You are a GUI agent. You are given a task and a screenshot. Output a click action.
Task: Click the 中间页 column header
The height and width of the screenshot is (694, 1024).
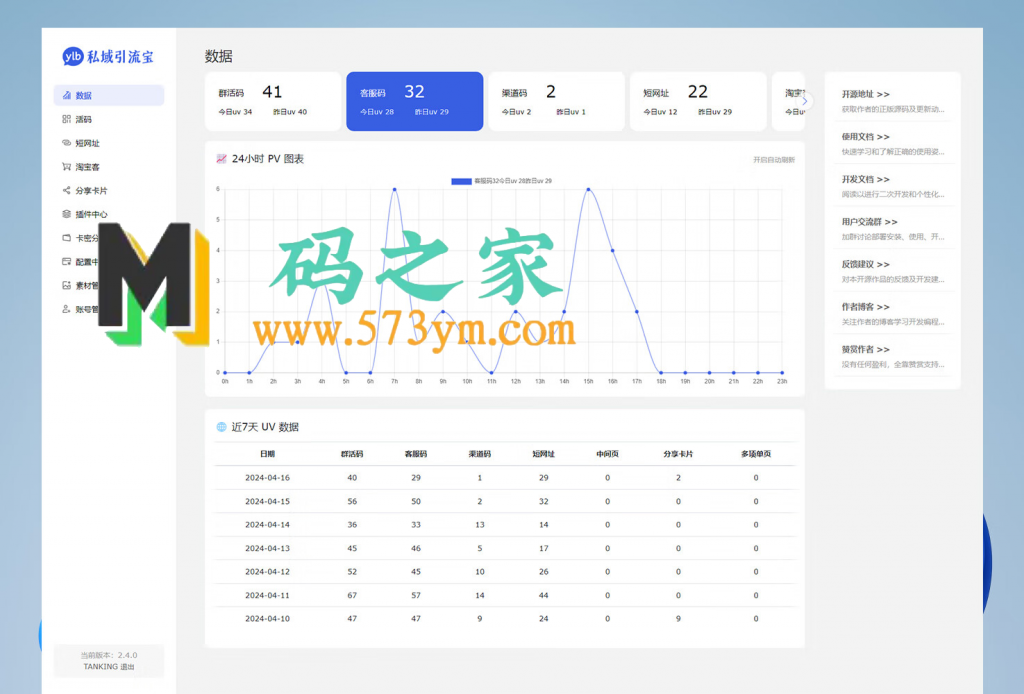(x=607, y=454)
